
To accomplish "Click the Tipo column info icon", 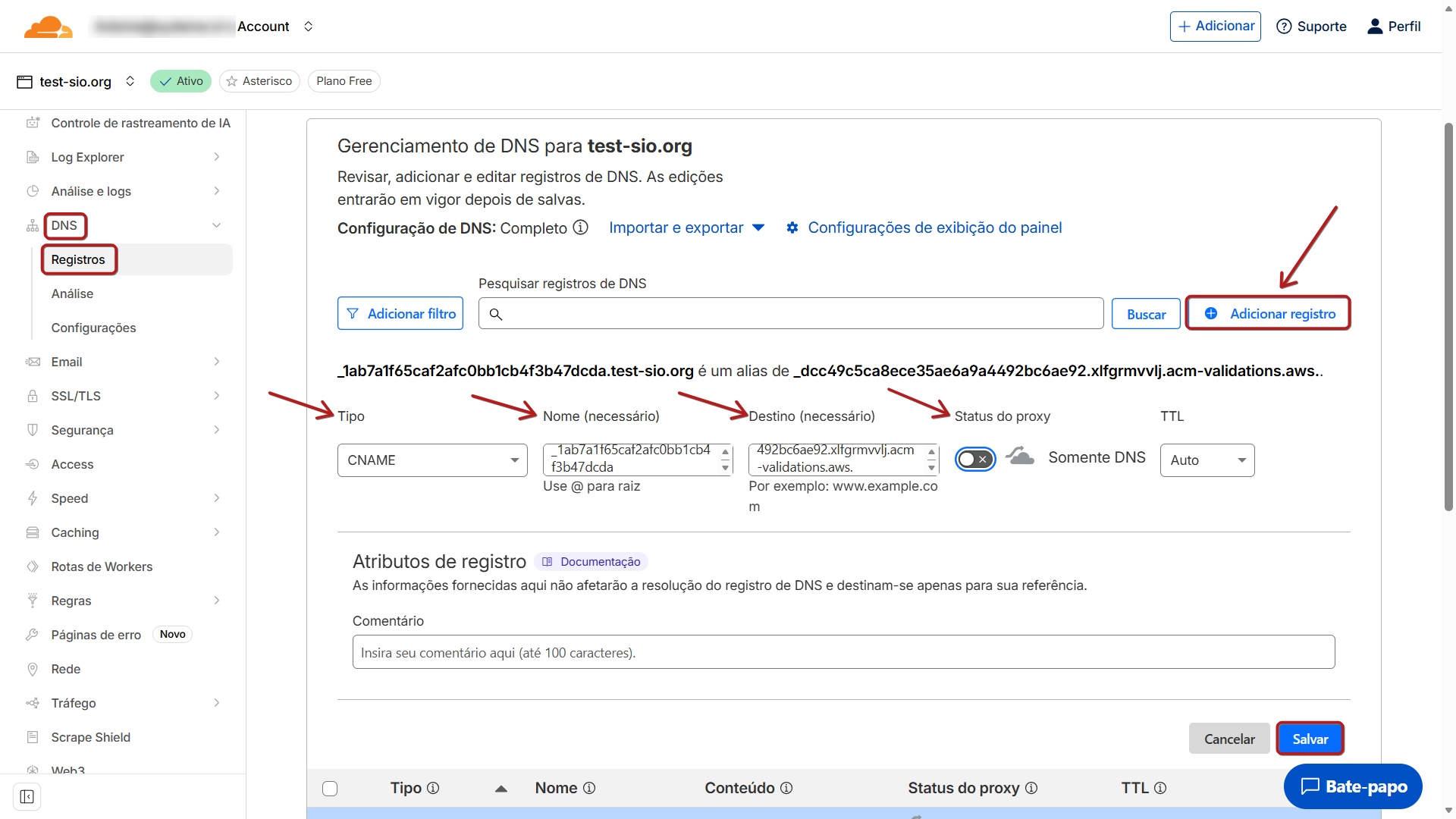I will pos(433,788).
